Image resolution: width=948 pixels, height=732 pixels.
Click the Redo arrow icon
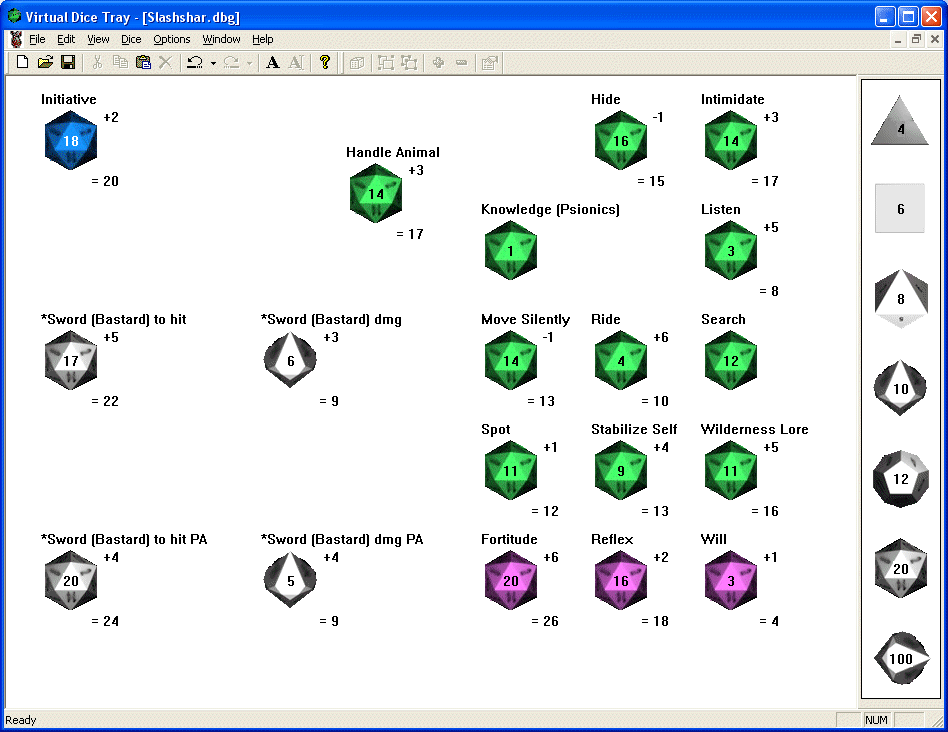pyautogui.click(x=232, y=62)
